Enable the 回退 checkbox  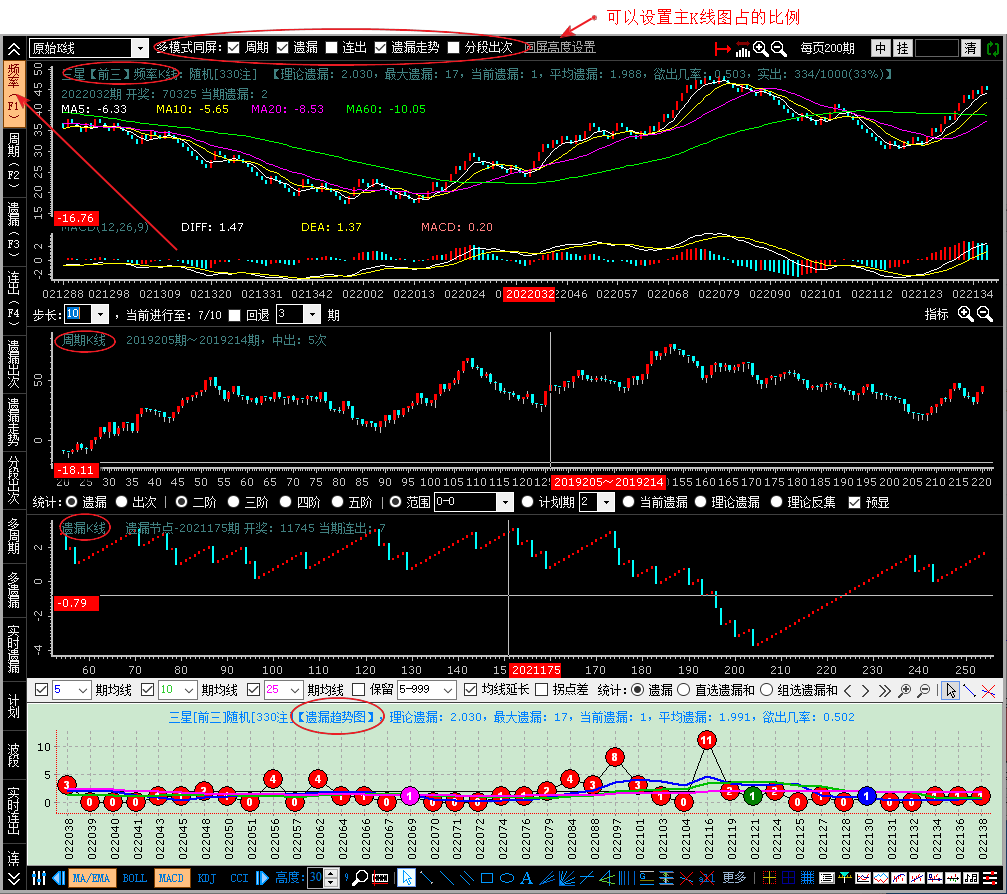(234, 315)
